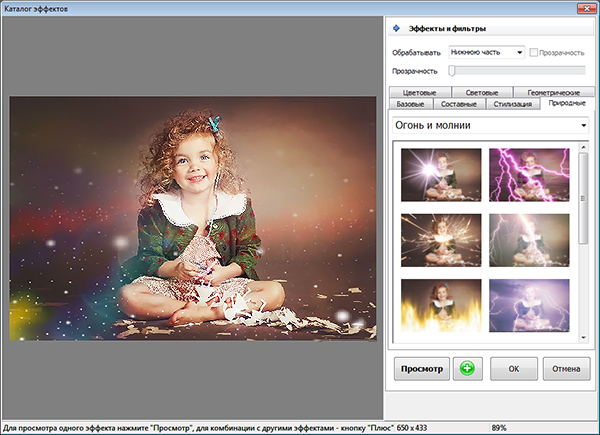Screen dimensions: 600x435
Task: Toggle the Прозрачность checkbox
Action: click(535, 52)
